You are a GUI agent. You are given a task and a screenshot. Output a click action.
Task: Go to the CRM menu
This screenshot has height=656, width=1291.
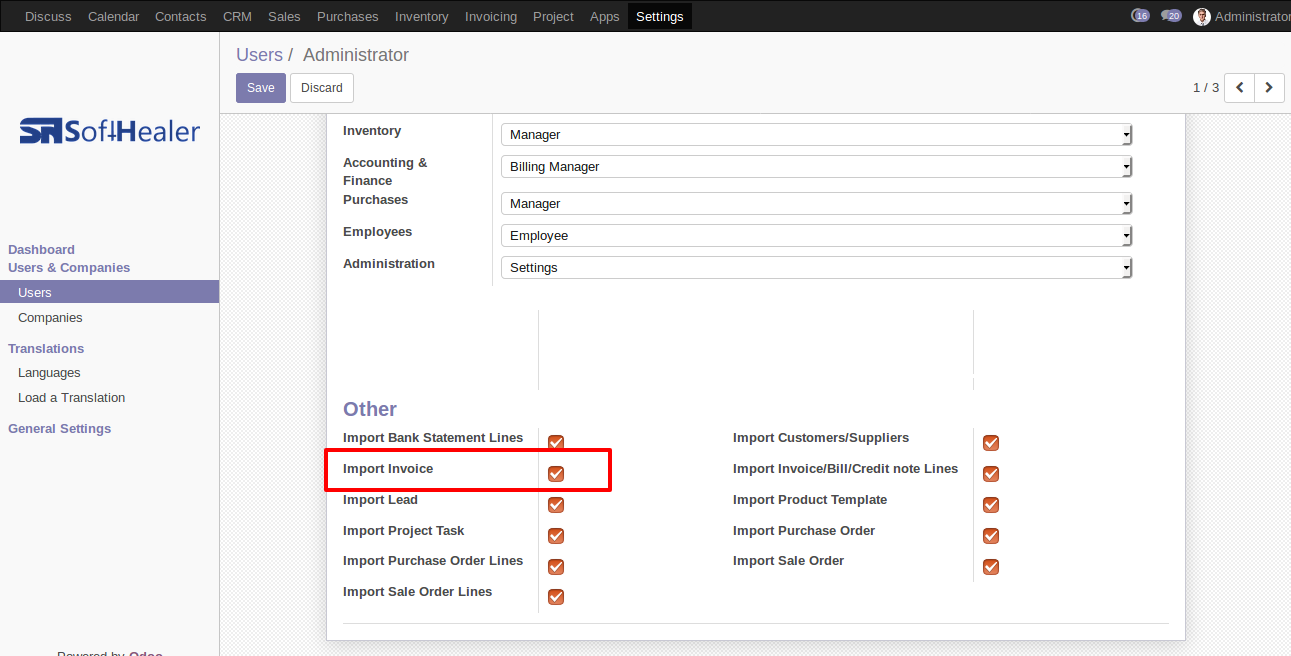tap(237, 17)
